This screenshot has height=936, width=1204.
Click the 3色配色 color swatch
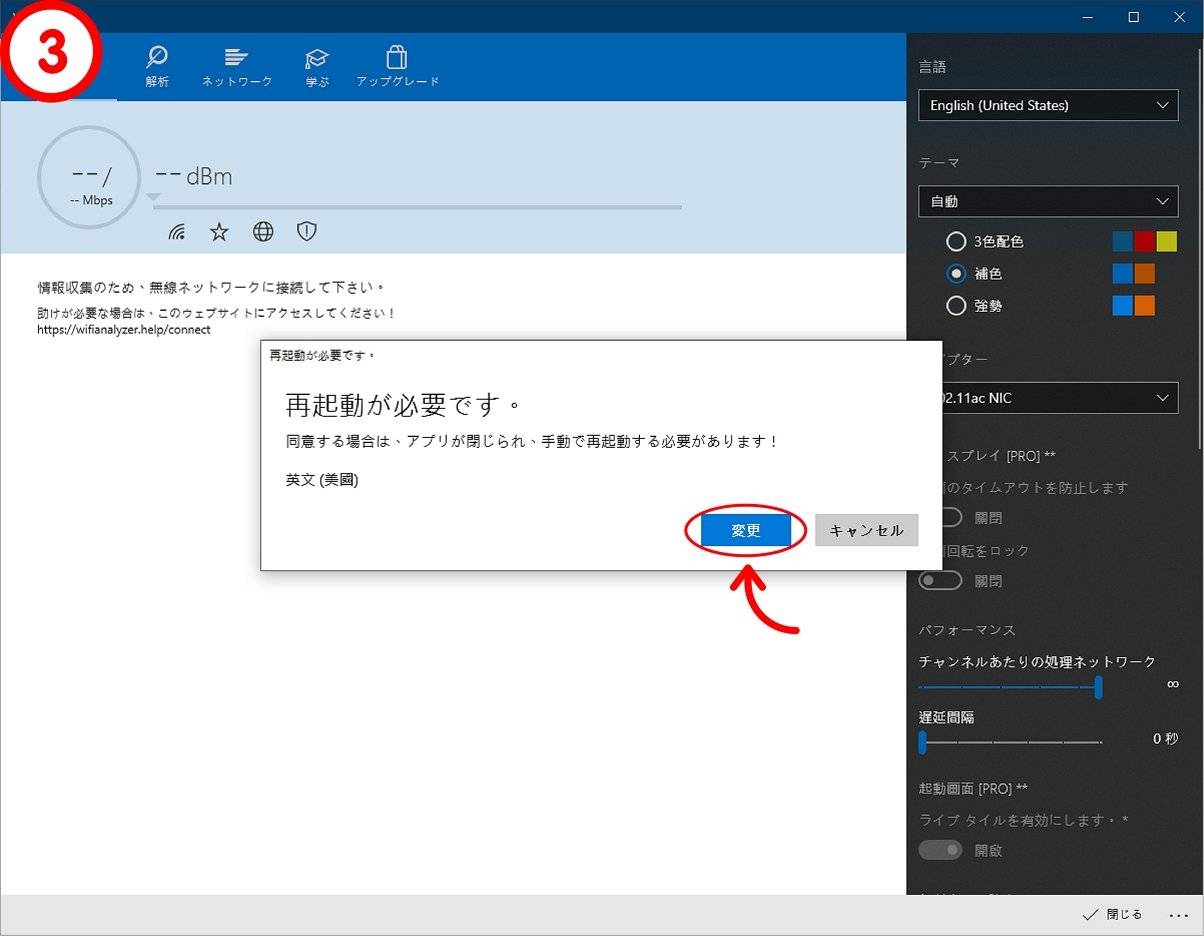pyautogui.click(x=1145, y=241)
